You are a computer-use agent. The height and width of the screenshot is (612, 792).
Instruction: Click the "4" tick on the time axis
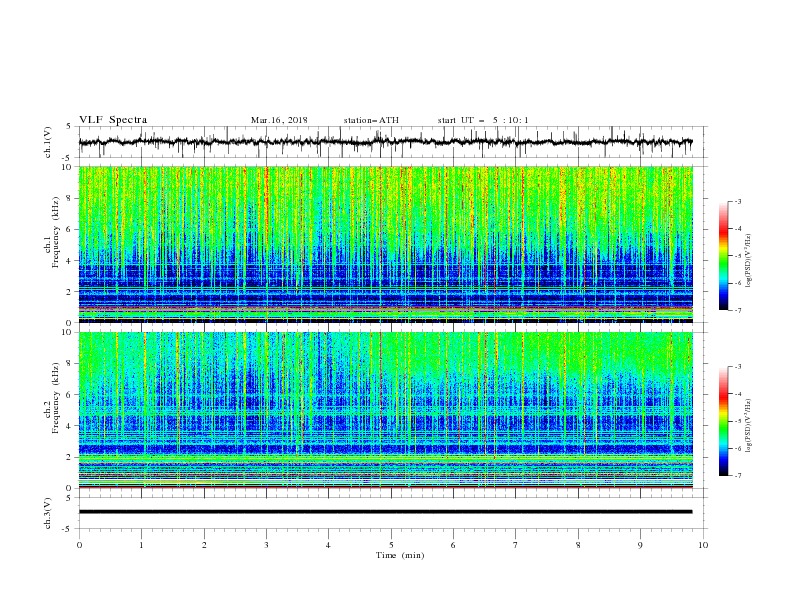[x=328, y=545]
